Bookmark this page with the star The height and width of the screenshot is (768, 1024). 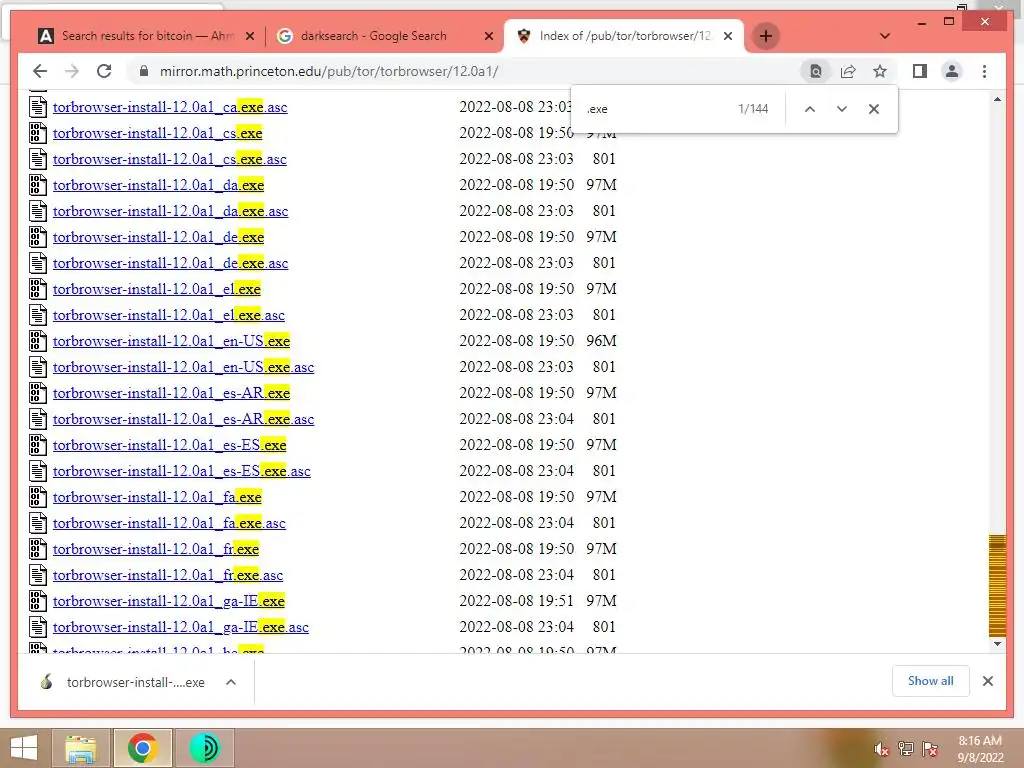(x=880, y=71)
